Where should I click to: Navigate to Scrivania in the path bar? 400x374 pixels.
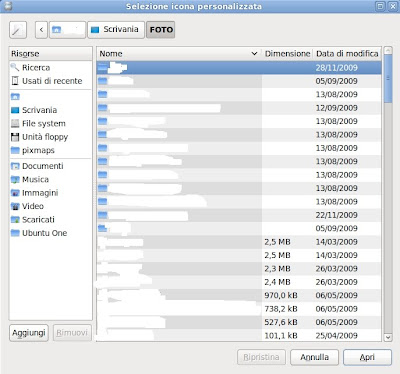coord(116,30)
